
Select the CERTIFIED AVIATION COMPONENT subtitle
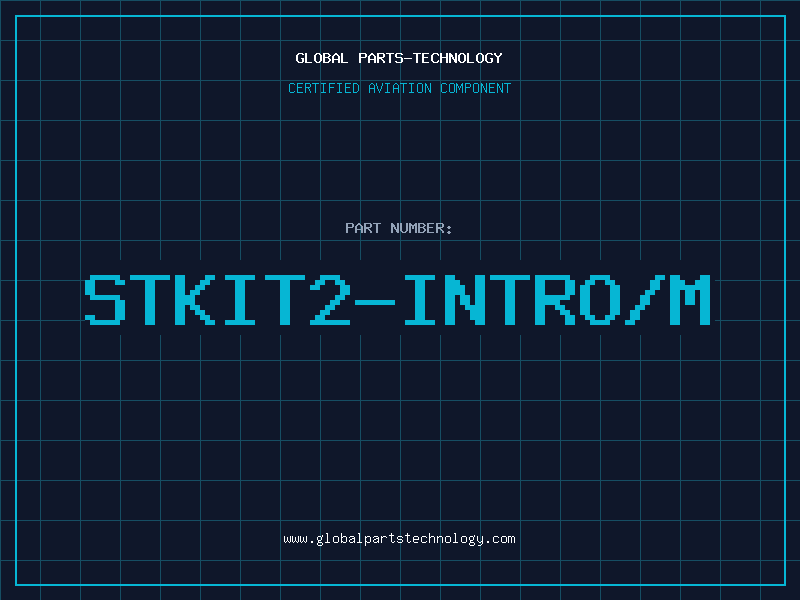coord(399,88)
